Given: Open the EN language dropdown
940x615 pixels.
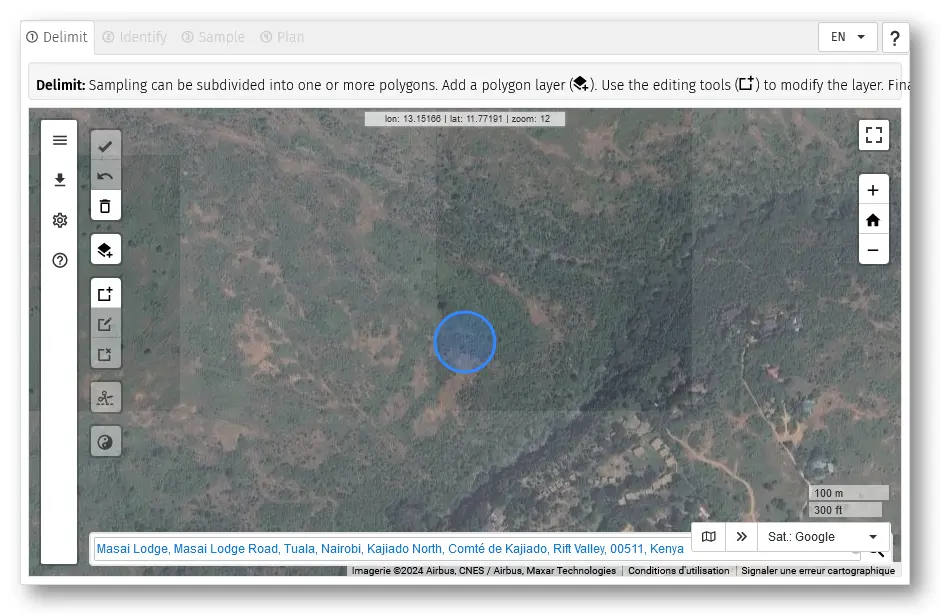Looking at the screenshot, I should (847, 37).
